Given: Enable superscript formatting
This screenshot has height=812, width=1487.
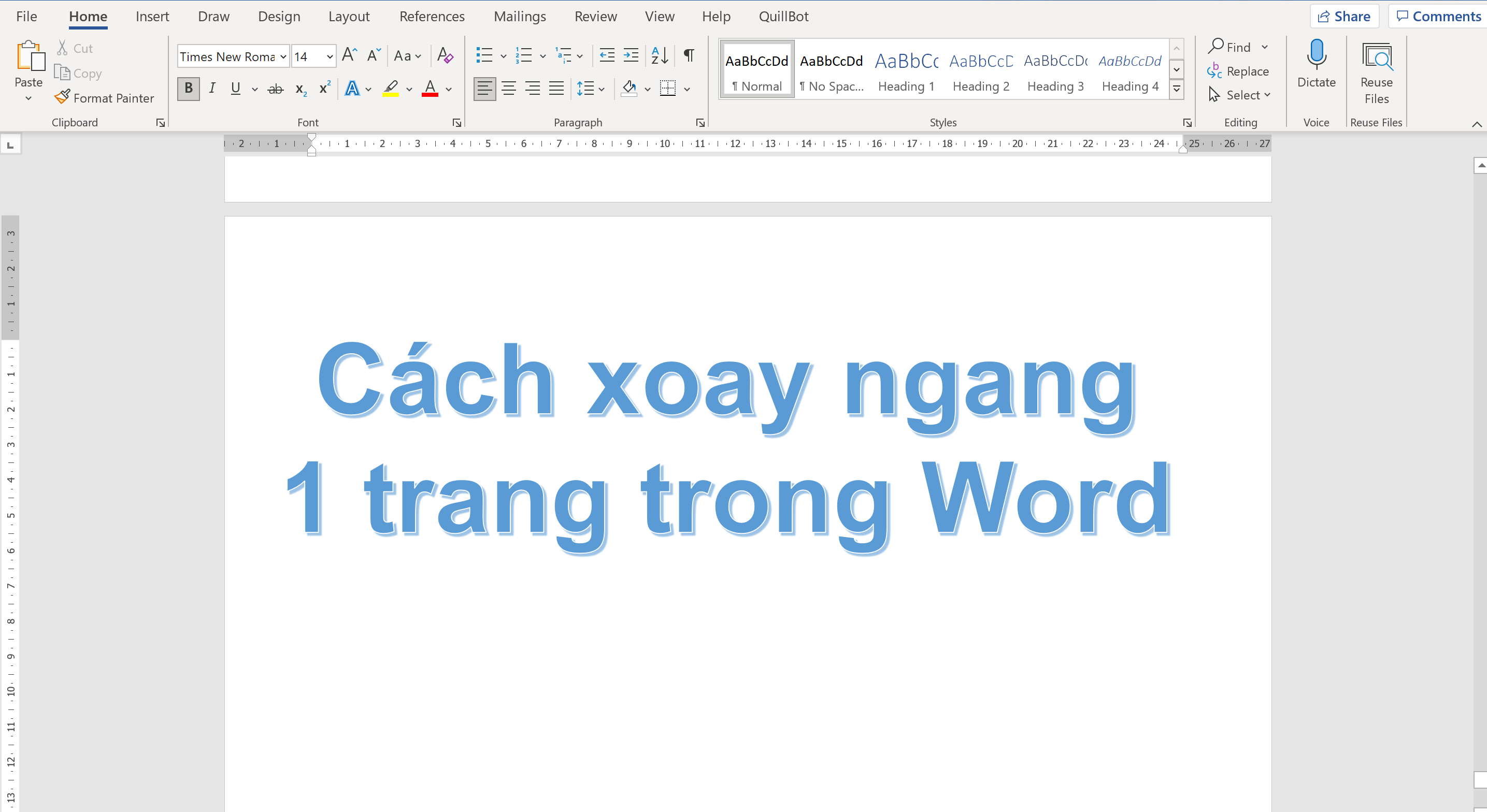Looking at the screenshot, I should coord(324,89).
